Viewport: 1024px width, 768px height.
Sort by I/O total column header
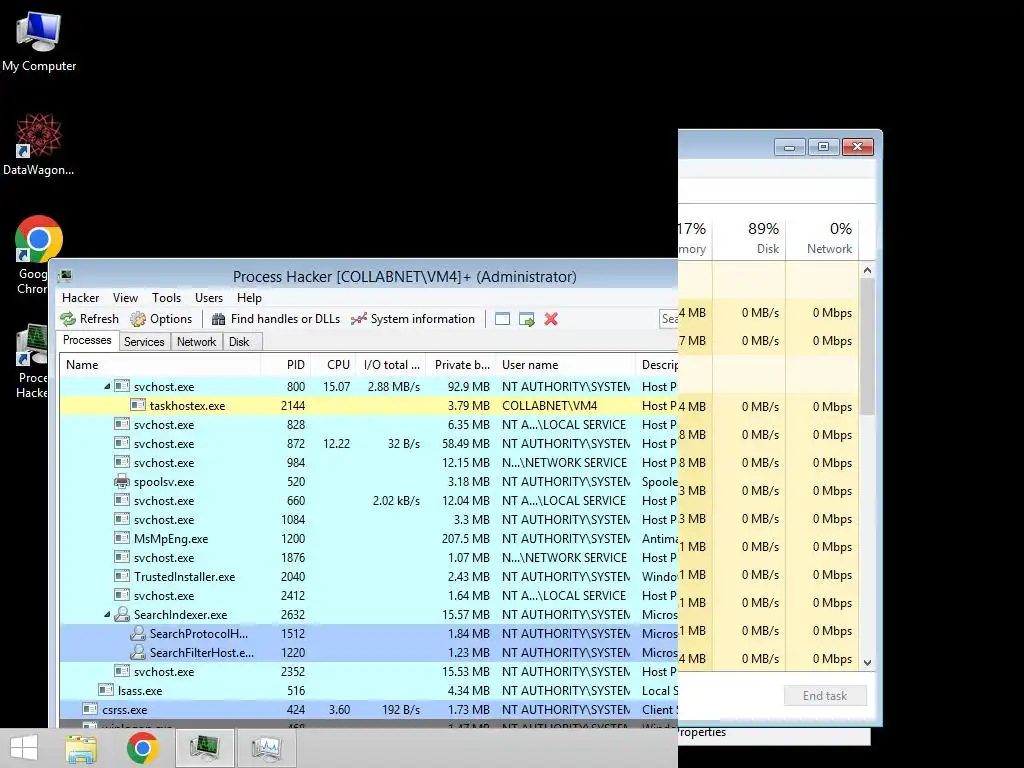point(391,365)
